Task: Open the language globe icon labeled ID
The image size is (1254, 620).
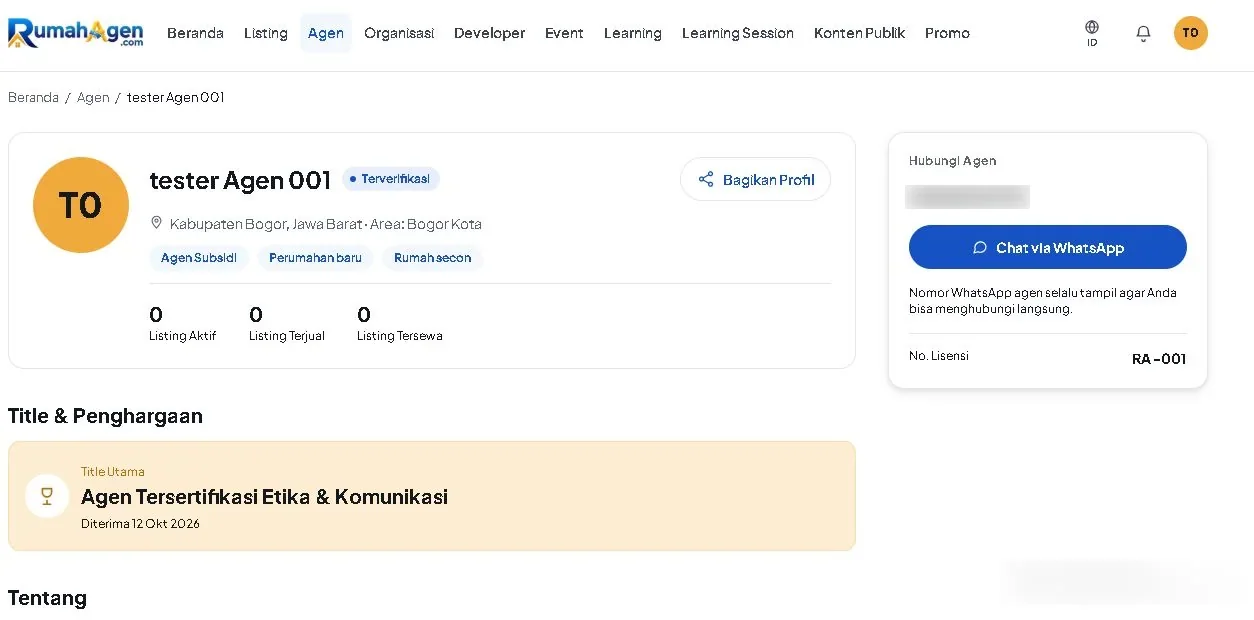Action: point(1092,33)
